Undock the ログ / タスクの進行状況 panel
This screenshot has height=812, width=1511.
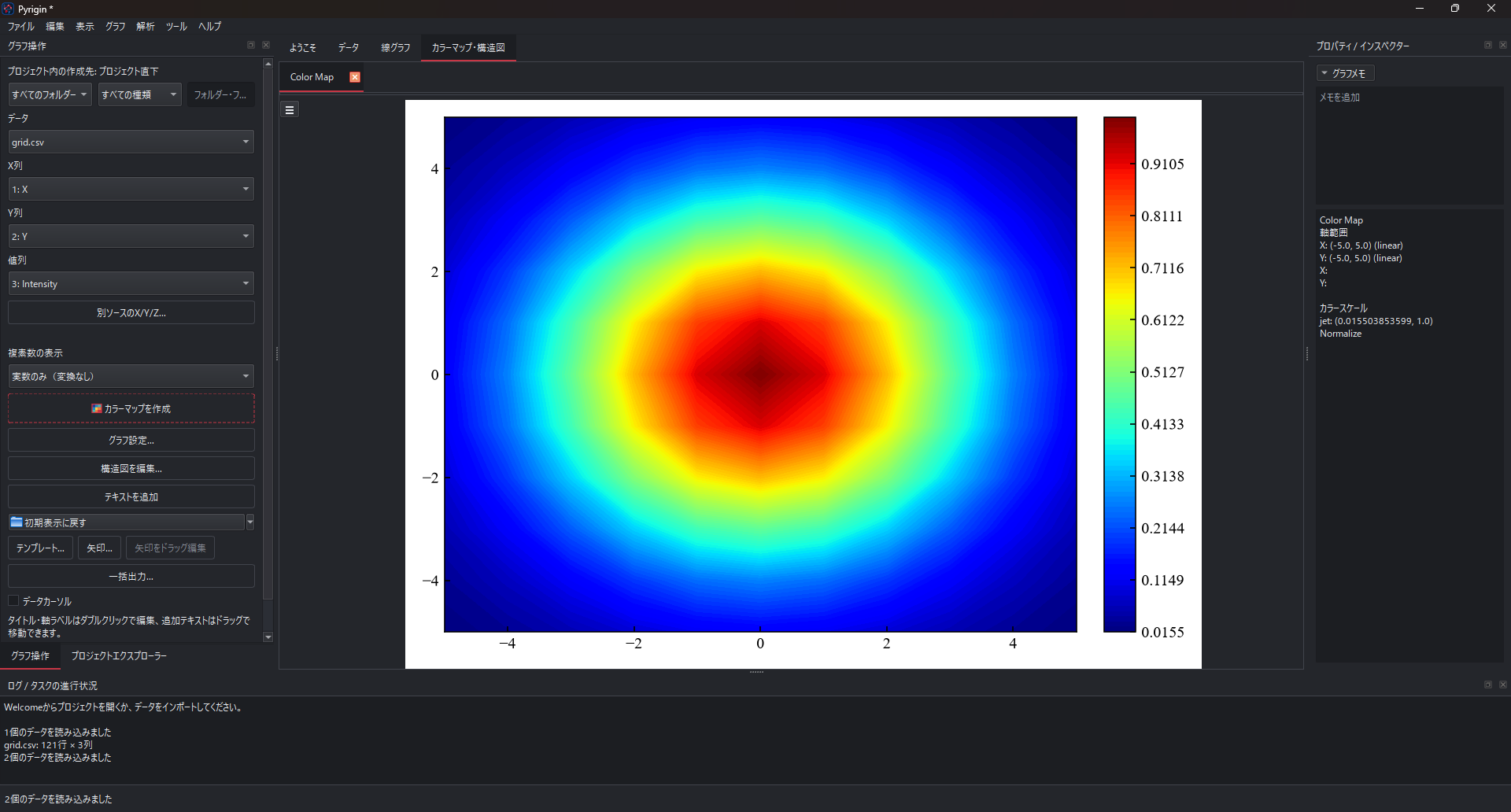(1487, 685)
